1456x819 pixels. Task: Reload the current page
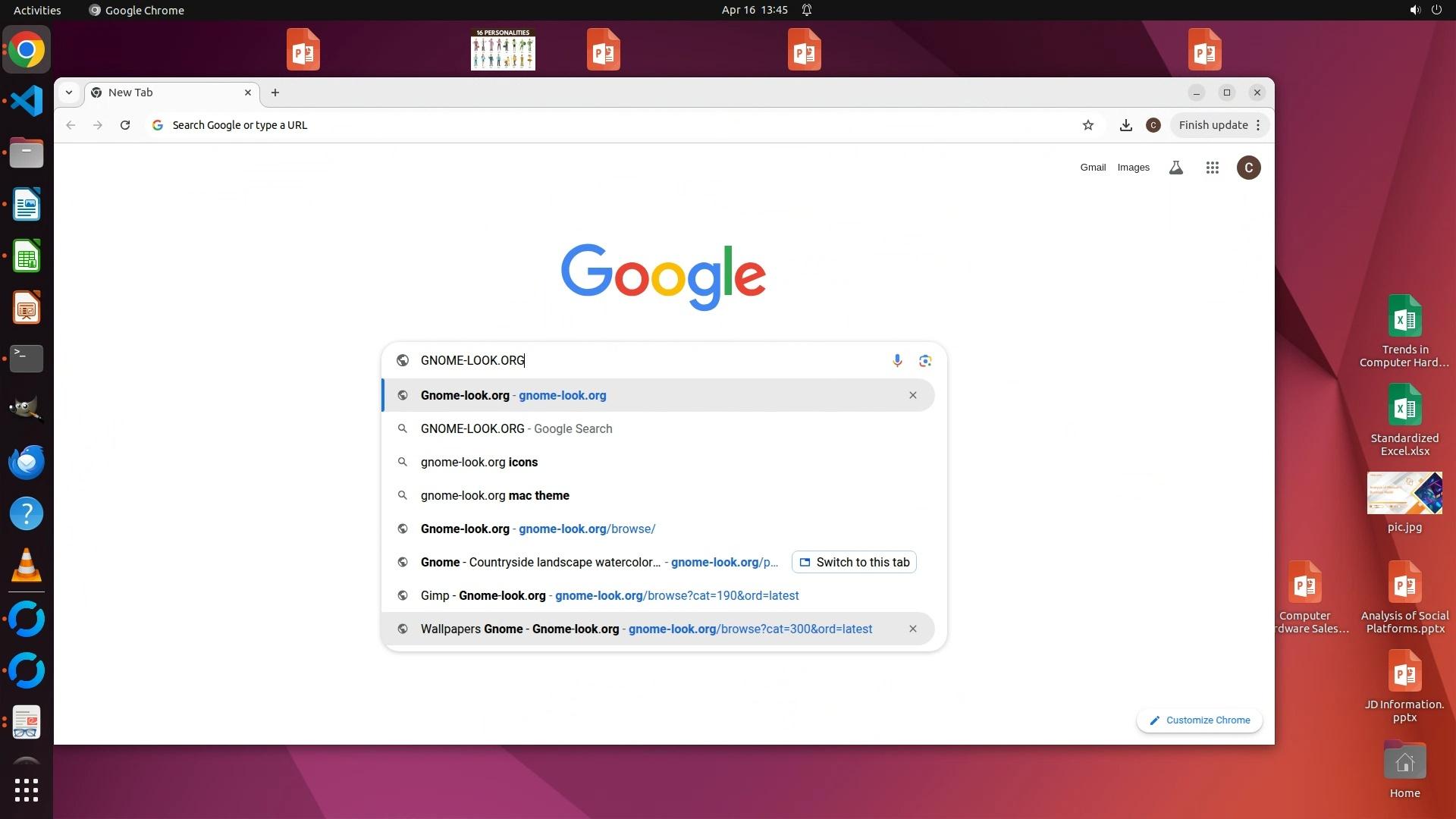[x=125, y=125]
